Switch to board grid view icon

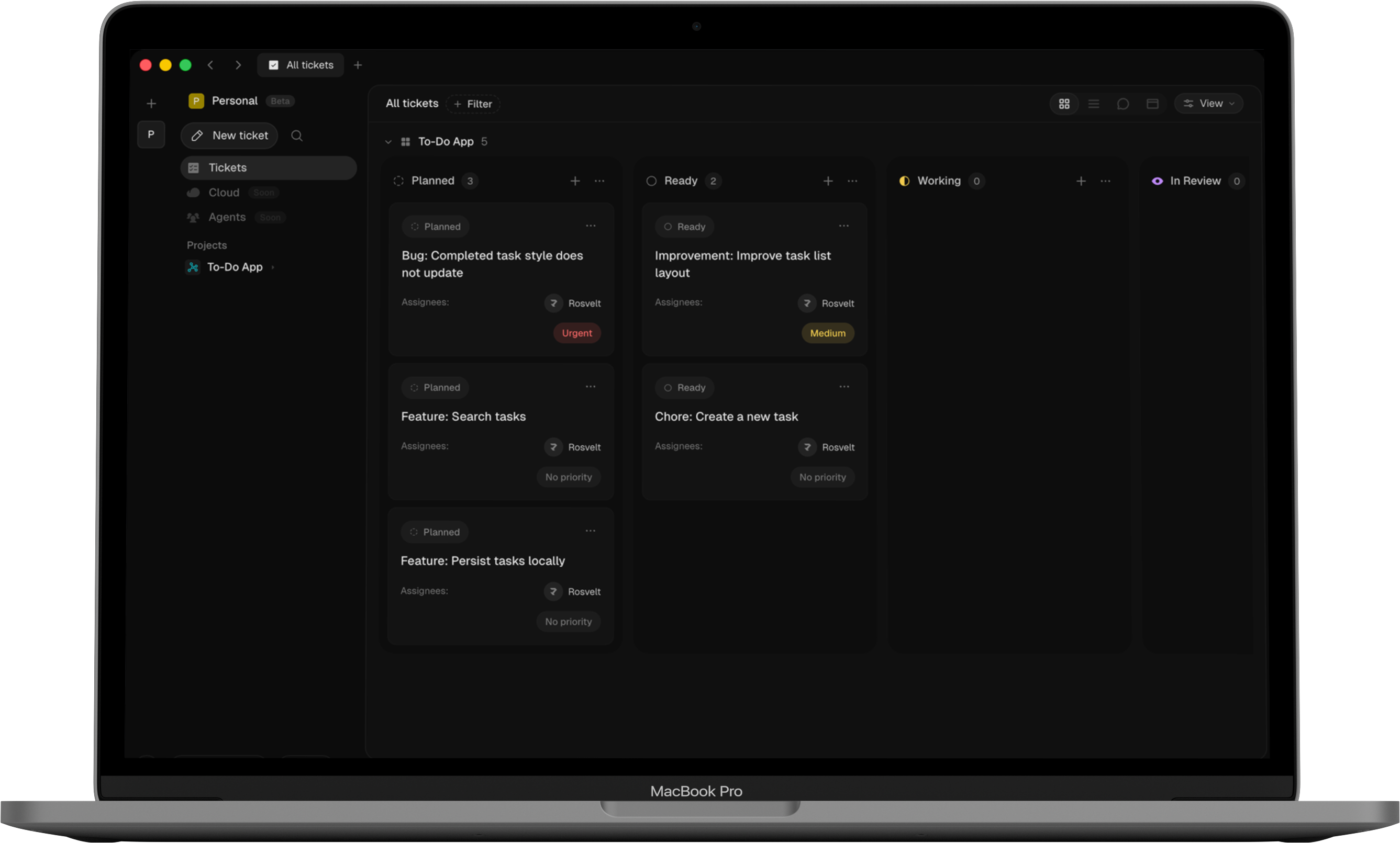tap(1064, 104)
